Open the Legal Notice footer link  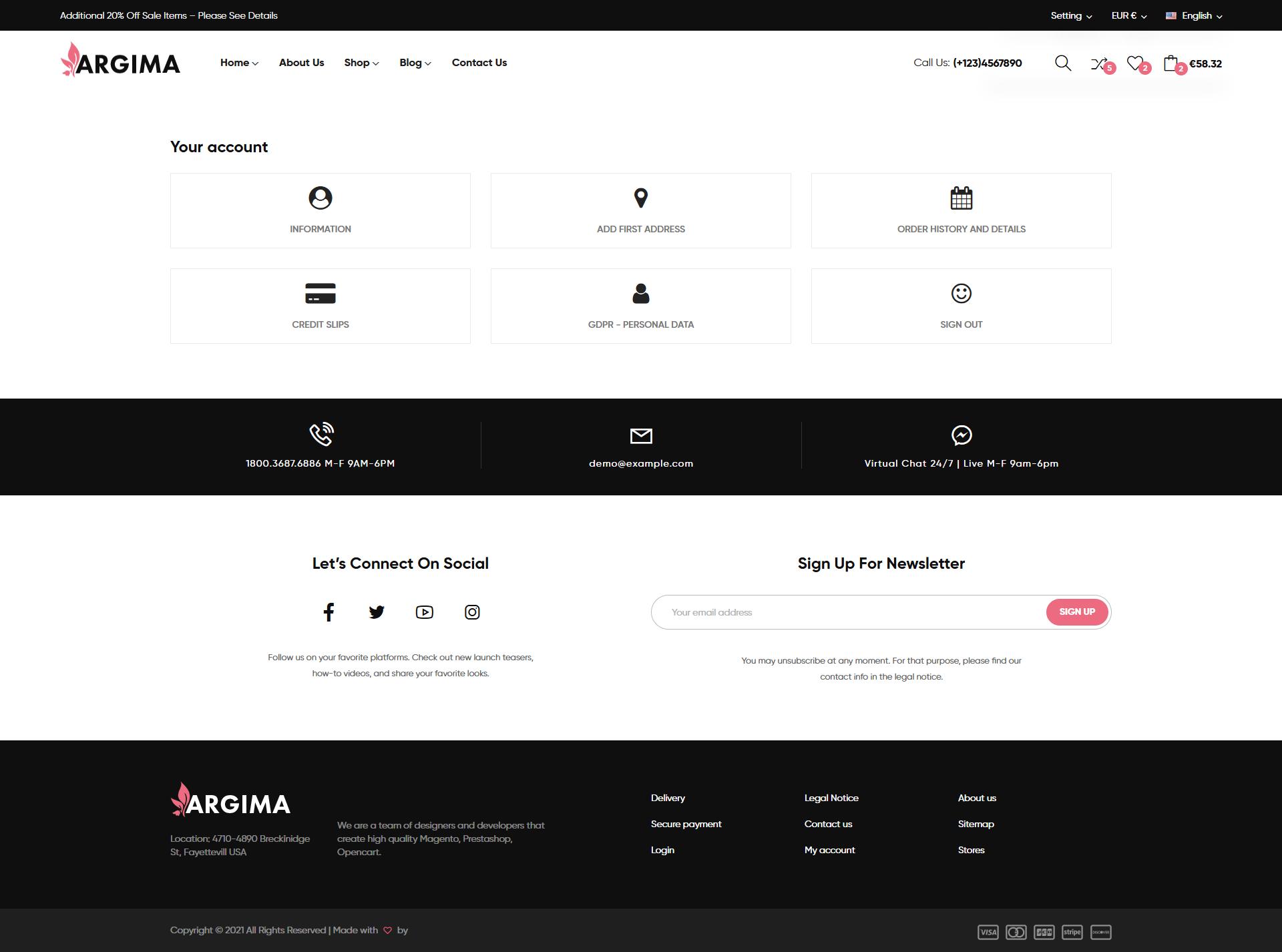831,798
